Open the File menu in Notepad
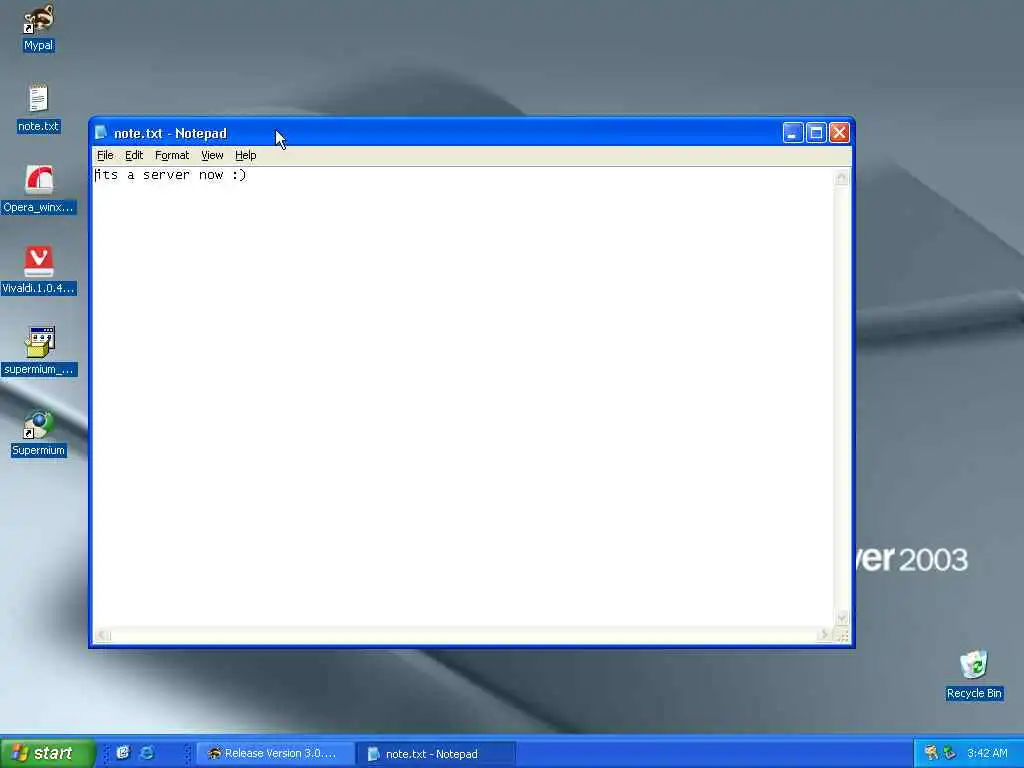The height and width of the screenshot is (768, 1024). tap(105, 155)
